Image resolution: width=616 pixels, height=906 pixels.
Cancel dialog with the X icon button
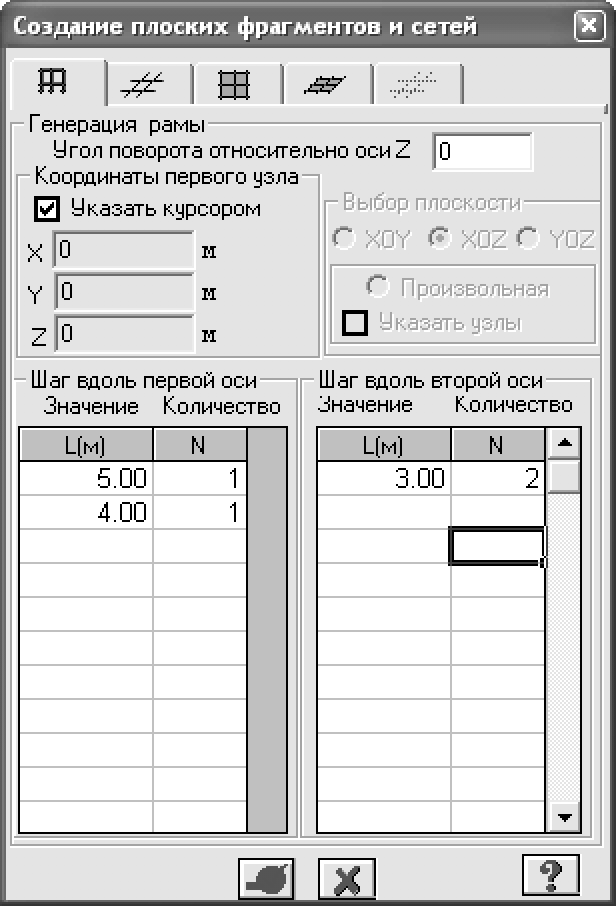point(347,879)
